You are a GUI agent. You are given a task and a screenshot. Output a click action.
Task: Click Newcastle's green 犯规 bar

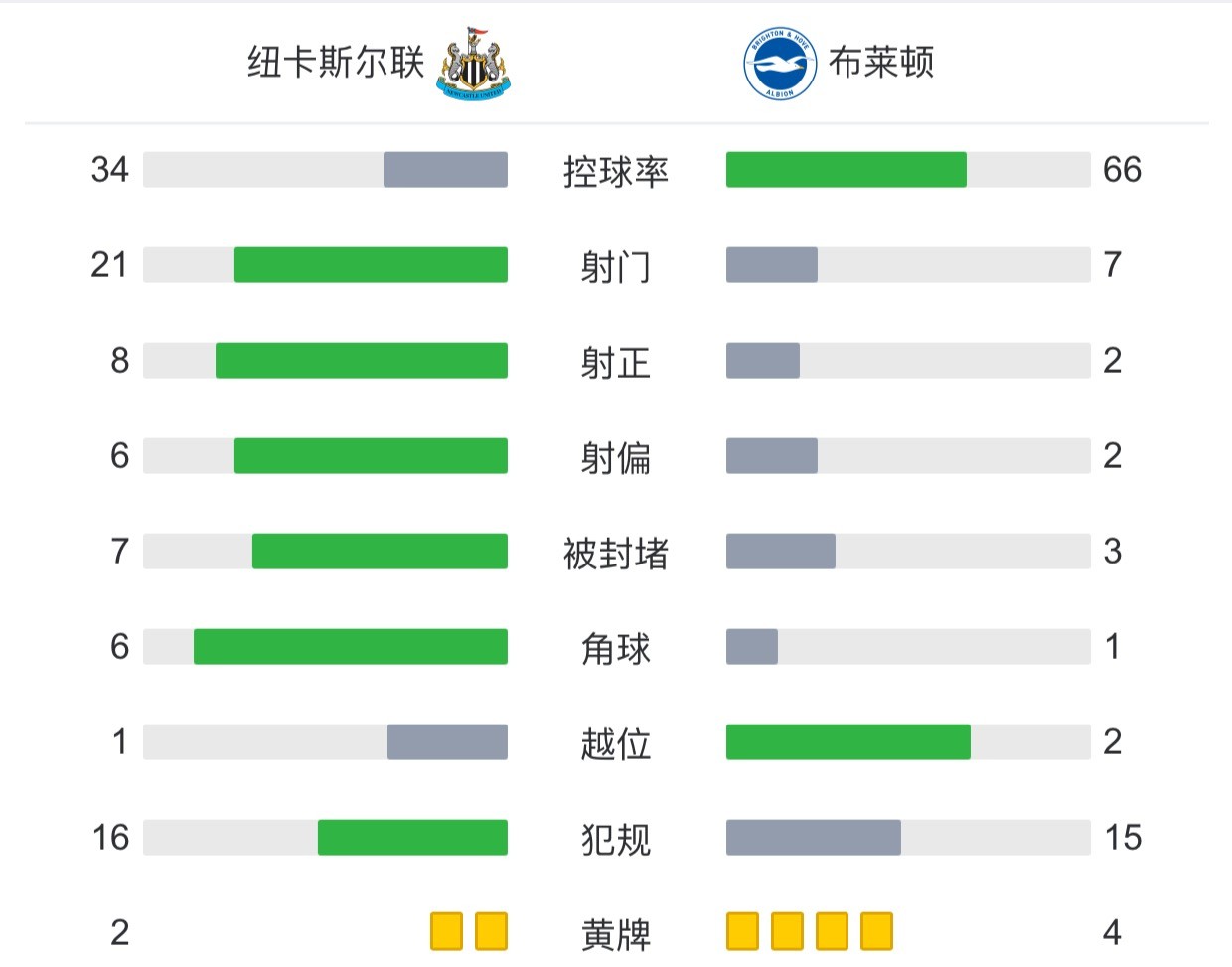412,838
